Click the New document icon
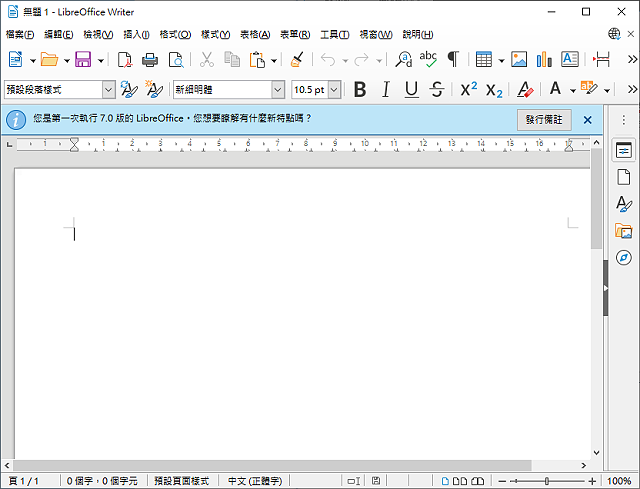The image size is (640, 489). (16, 60)
